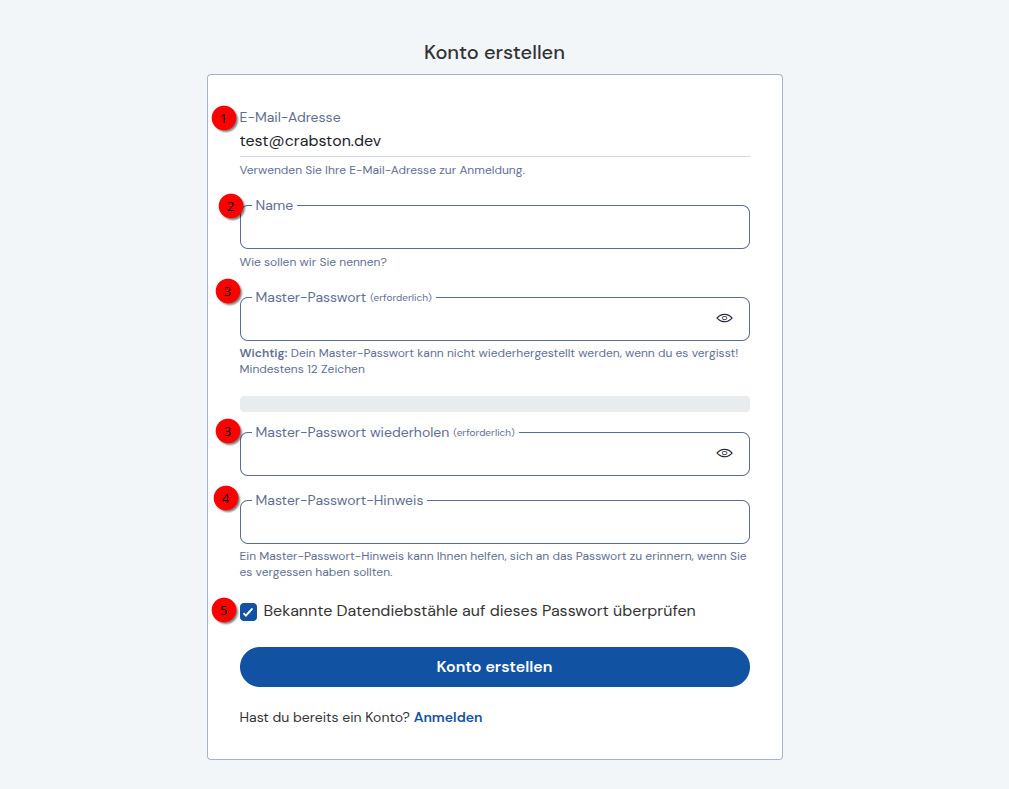The height and width of the screenshot is (789, 1009).
Task: Click the gray password strength bar
Action: click(x=494, y=404)
